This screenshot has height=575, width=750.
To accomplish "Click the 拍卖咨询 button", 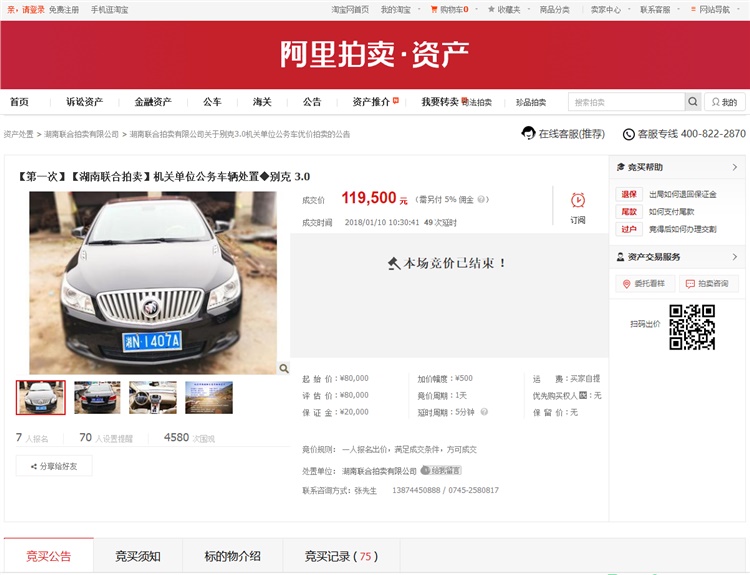I will 707,284.
